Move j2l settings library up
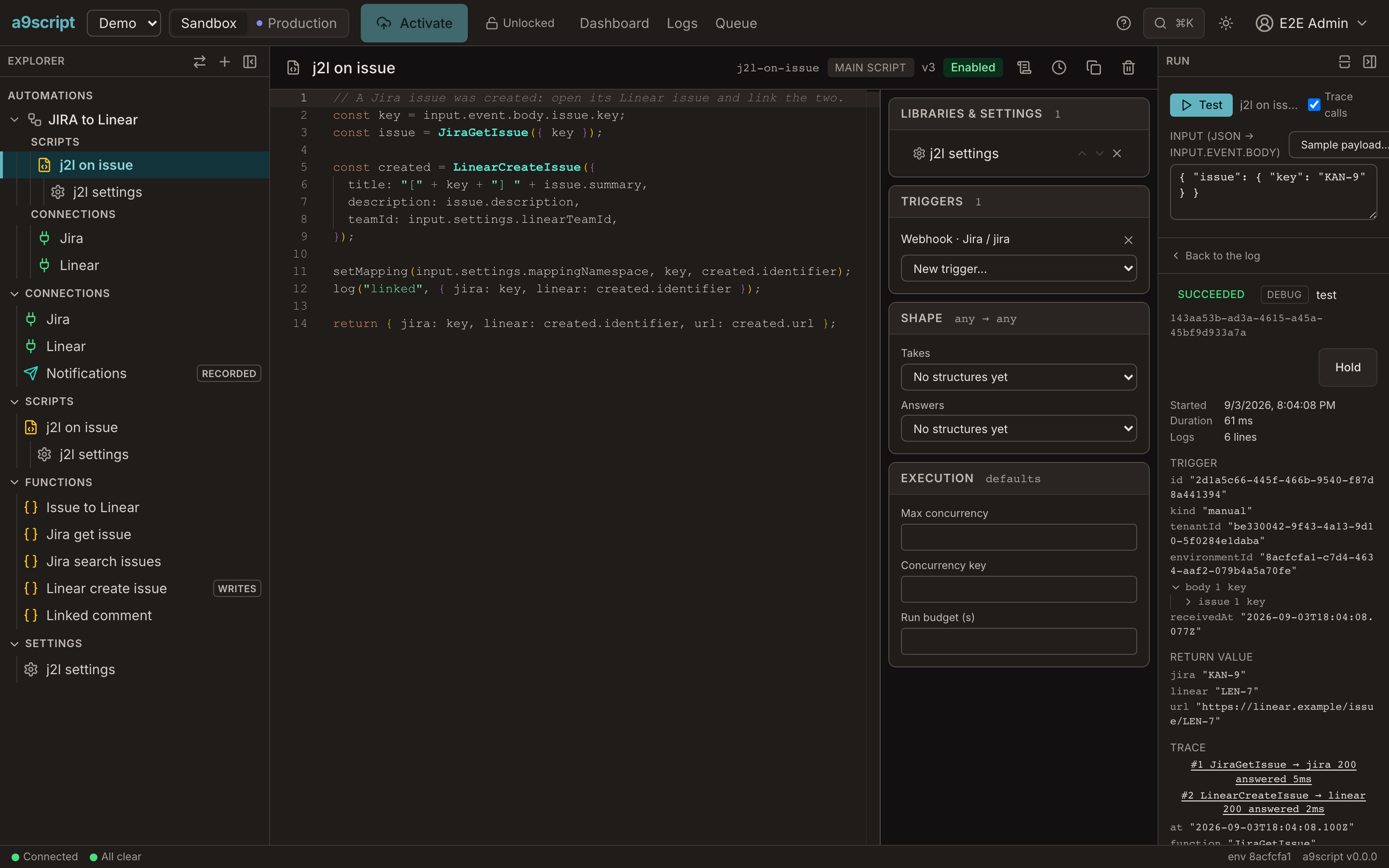 [1082, 153]
